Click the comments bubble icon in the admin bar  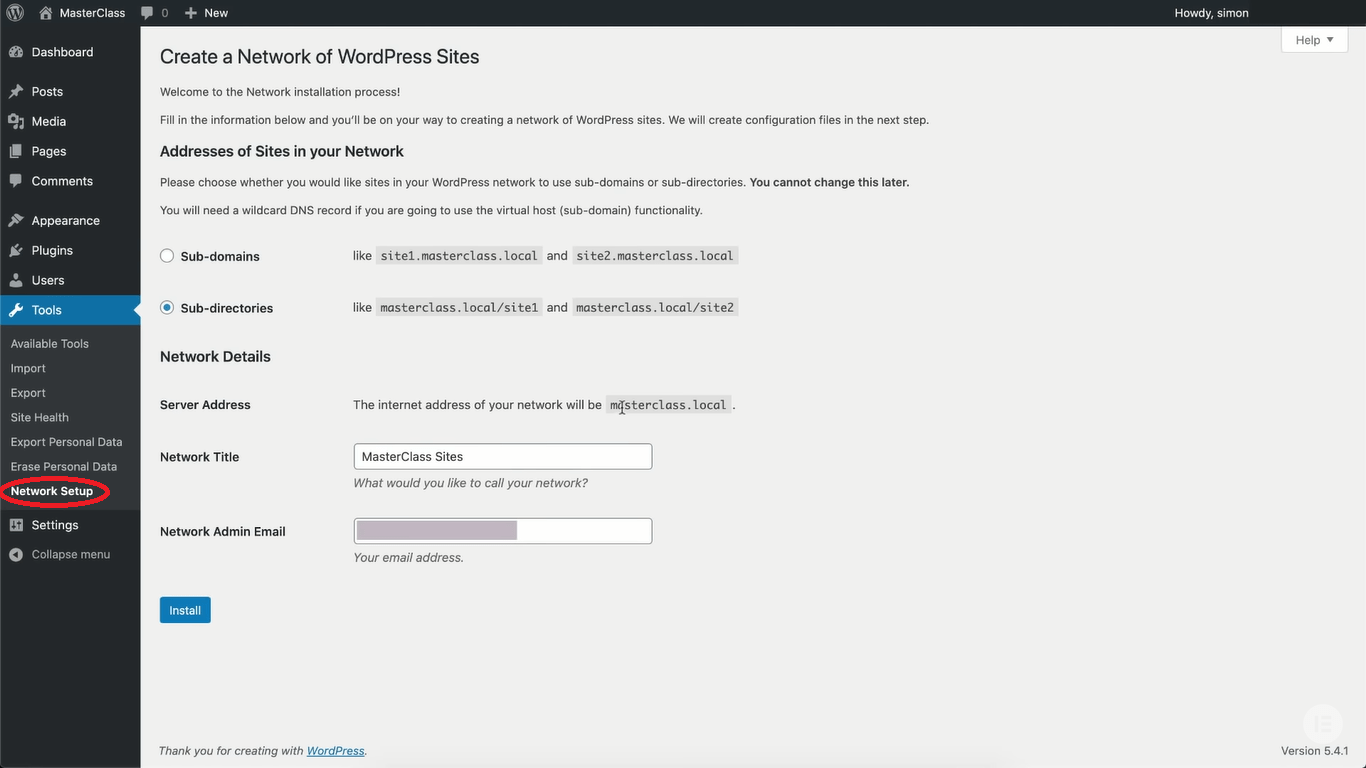(x=147, y=13)
